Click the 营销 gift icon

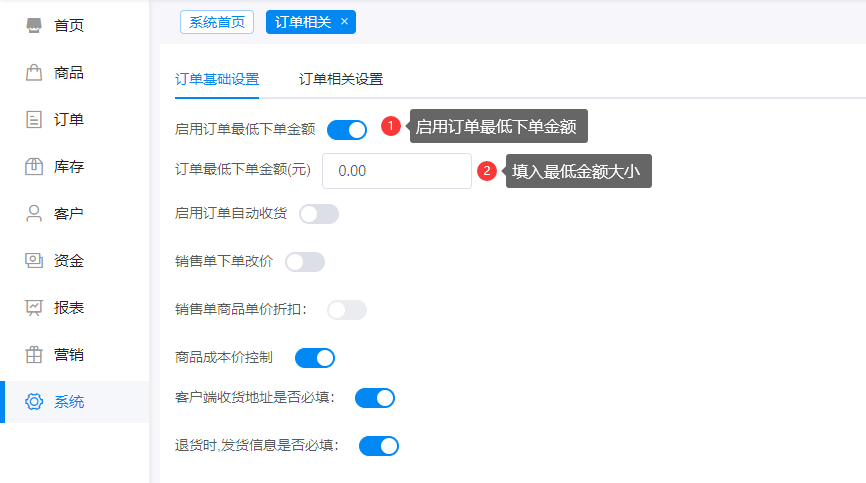click(34, 355)
